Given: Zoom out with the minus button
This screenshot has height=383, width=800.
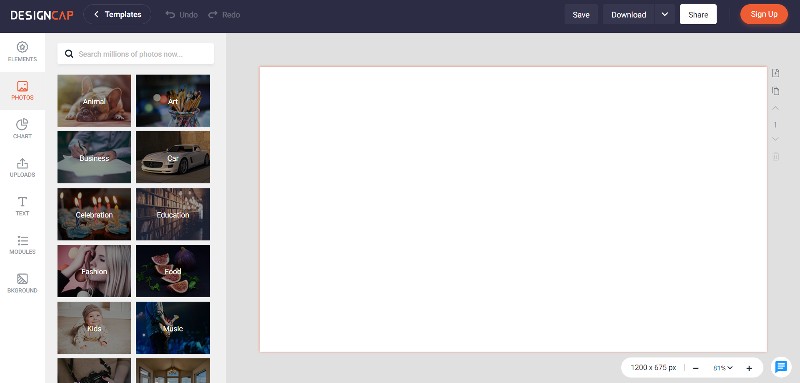Looking at the screenshot, I should point(695,368).
